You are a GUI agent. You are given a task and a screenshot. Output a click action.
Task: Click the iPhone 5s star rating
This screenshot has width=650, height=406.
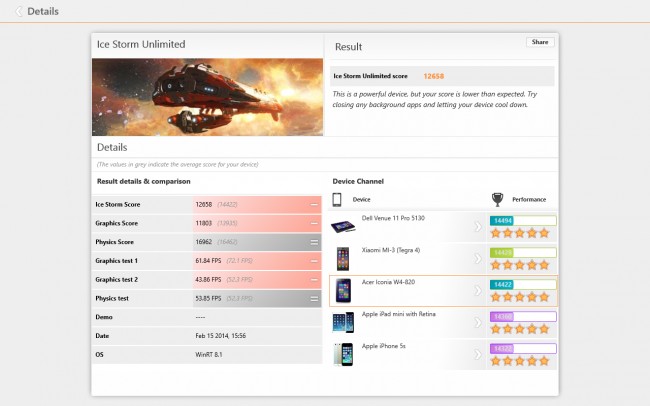click(520, 361)
